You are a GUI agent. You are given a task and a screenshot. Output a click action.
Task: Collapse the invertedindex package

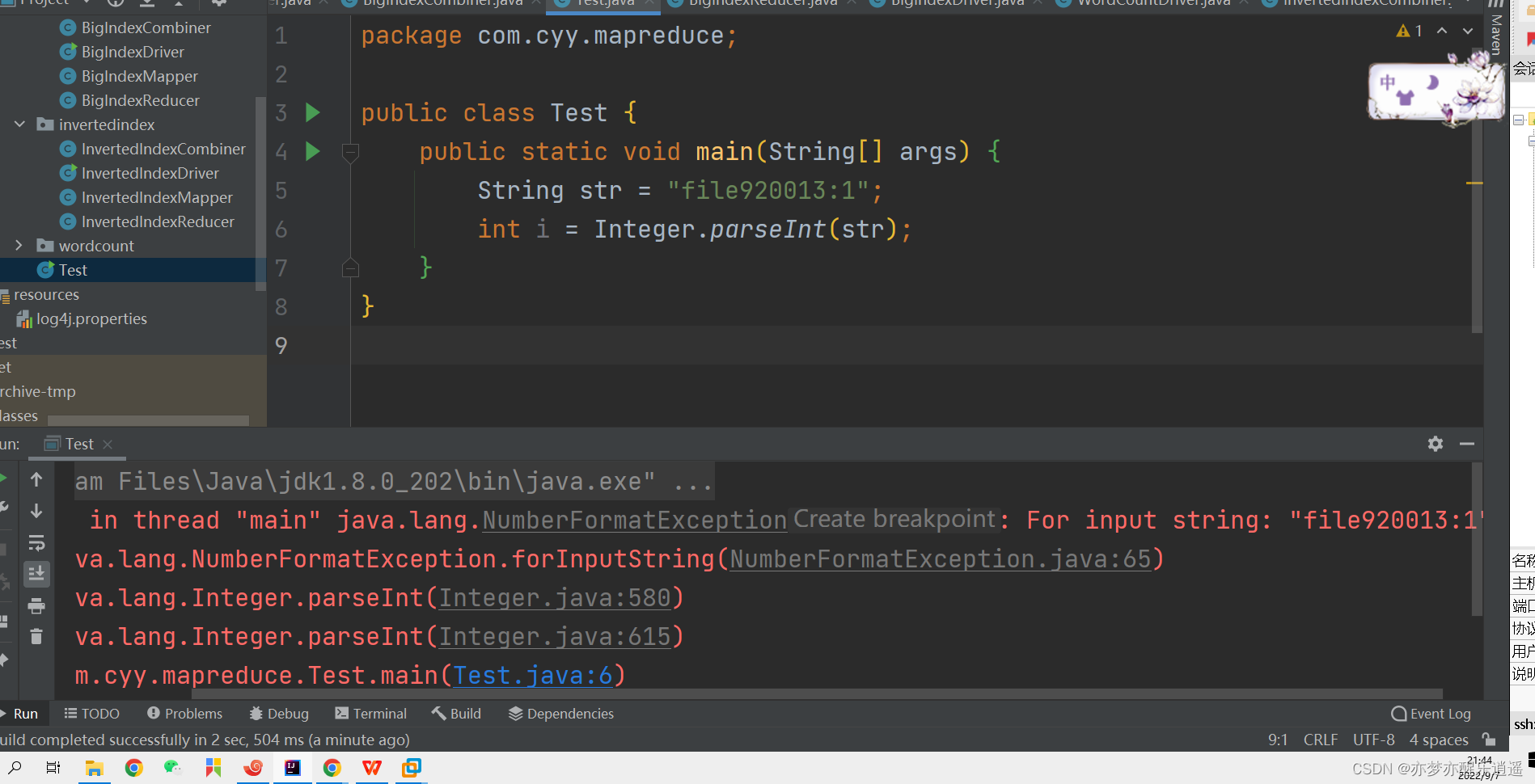click(x=19, y=124)
